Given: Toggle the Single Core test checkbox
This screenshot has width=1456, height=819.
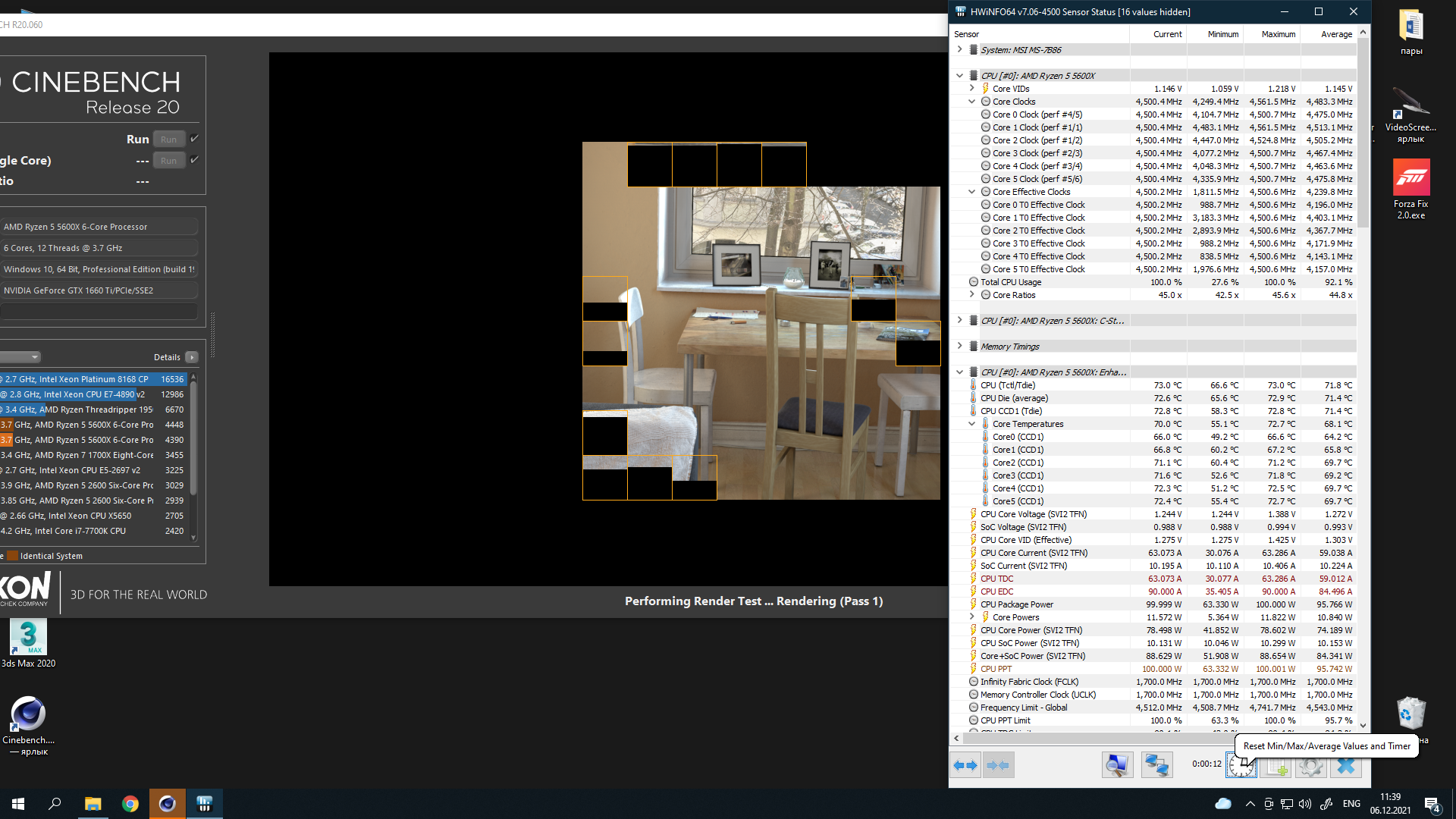Looking at the screenshot, I should (x=195, y=160).
